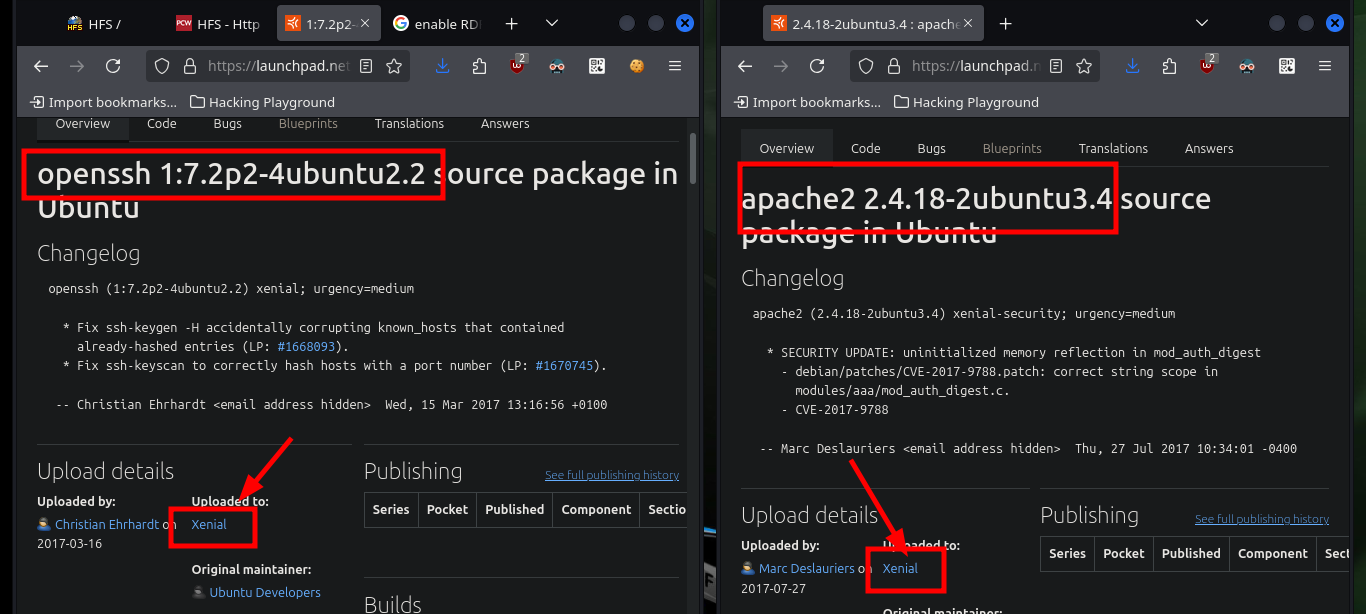Expand tab list dropdown in left window
Image resolution: width=1366 pixels, height=614 pixels.
click(552, 23)
